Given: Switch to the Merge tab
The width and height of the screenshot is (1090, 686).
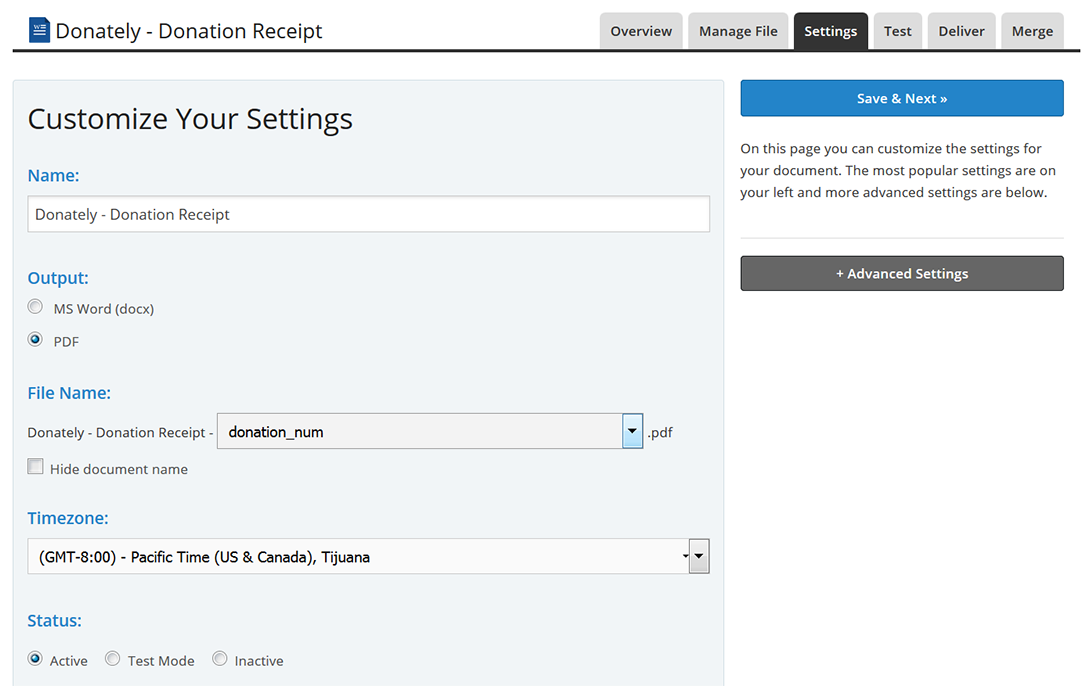Looking at the screenshot, I should coord(1032,31).
